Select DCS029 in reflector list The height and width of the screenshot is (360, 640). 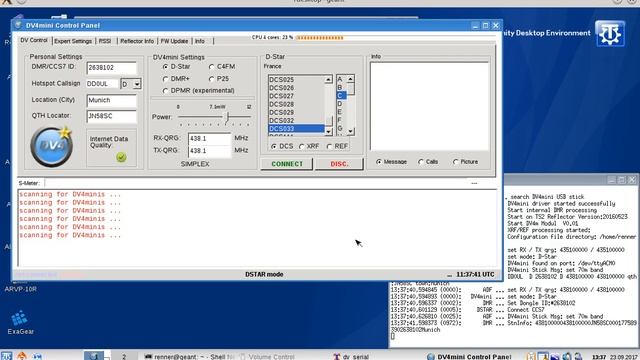click(x=296, y=112)
